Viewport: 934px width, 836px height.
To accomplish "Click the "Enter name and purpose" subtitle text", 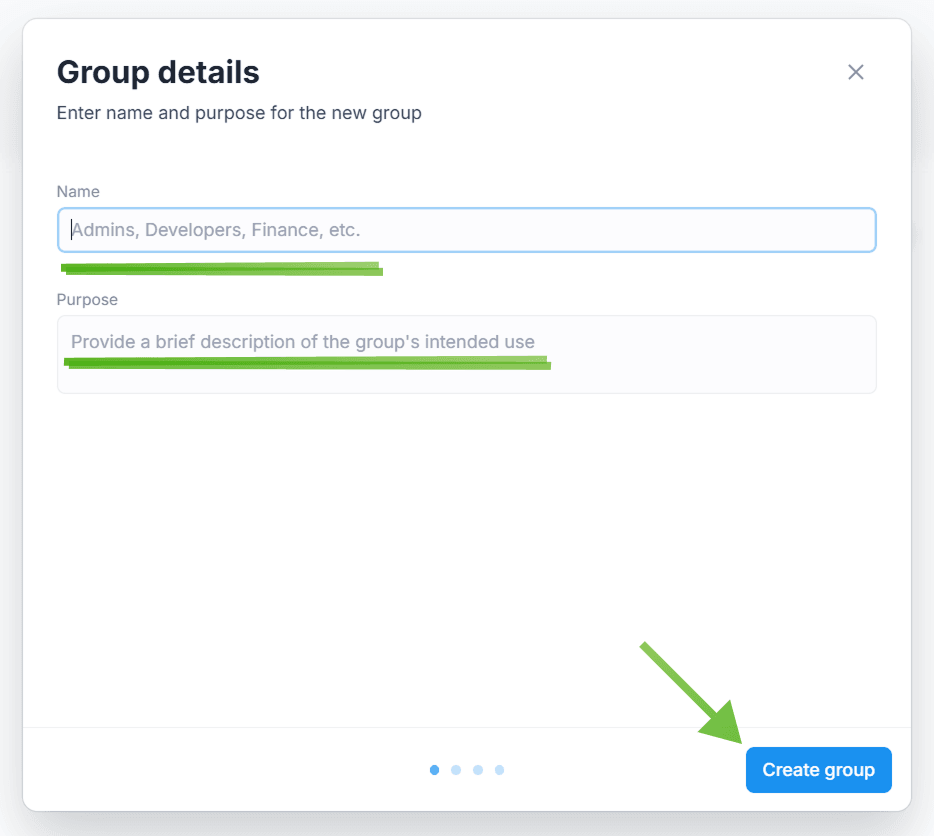I will click(x=239, y=113).
